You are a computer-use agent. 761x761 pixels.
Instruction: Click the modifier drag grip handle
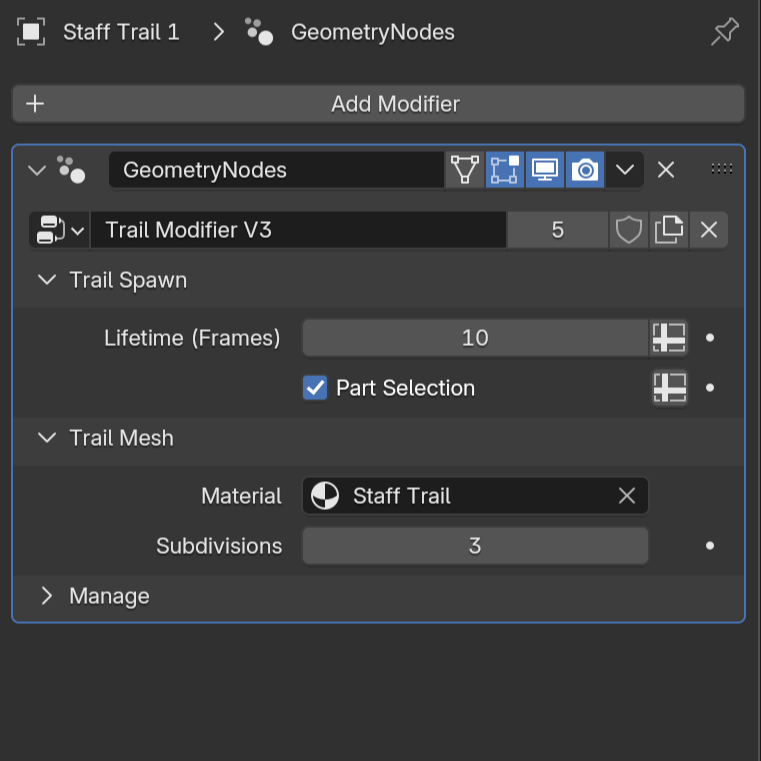tap(721, 170)
